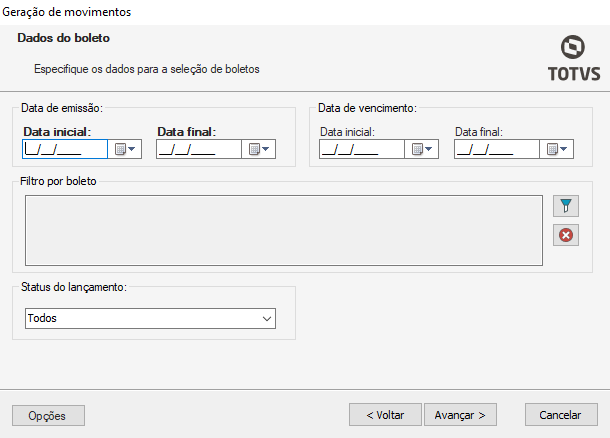The image size is (610, 438).
Task: Expand the Status do lançamento dropdown
Action: [266, 319]
